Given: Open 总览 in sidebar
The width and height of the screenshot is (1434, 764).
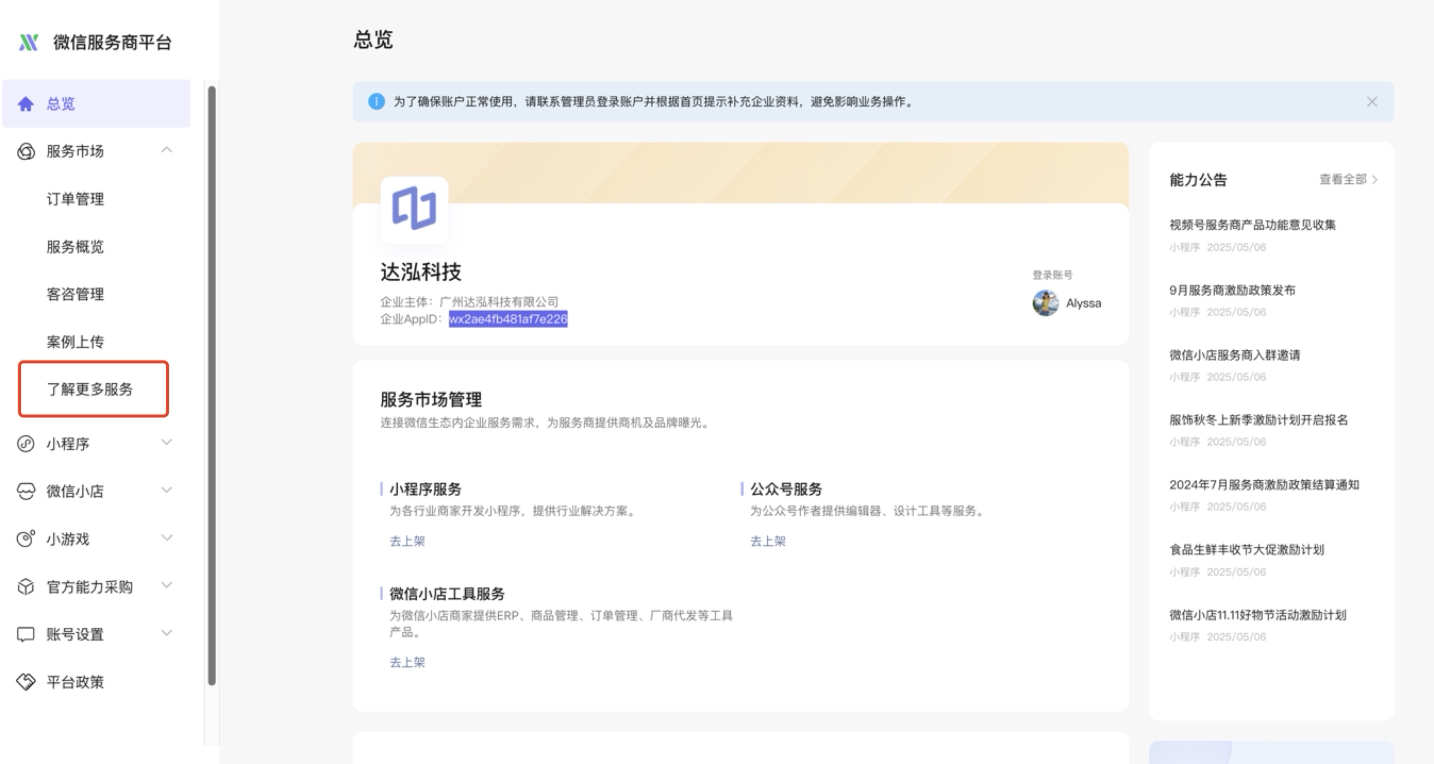Looking at the screenshot, I should click(96, 104).
